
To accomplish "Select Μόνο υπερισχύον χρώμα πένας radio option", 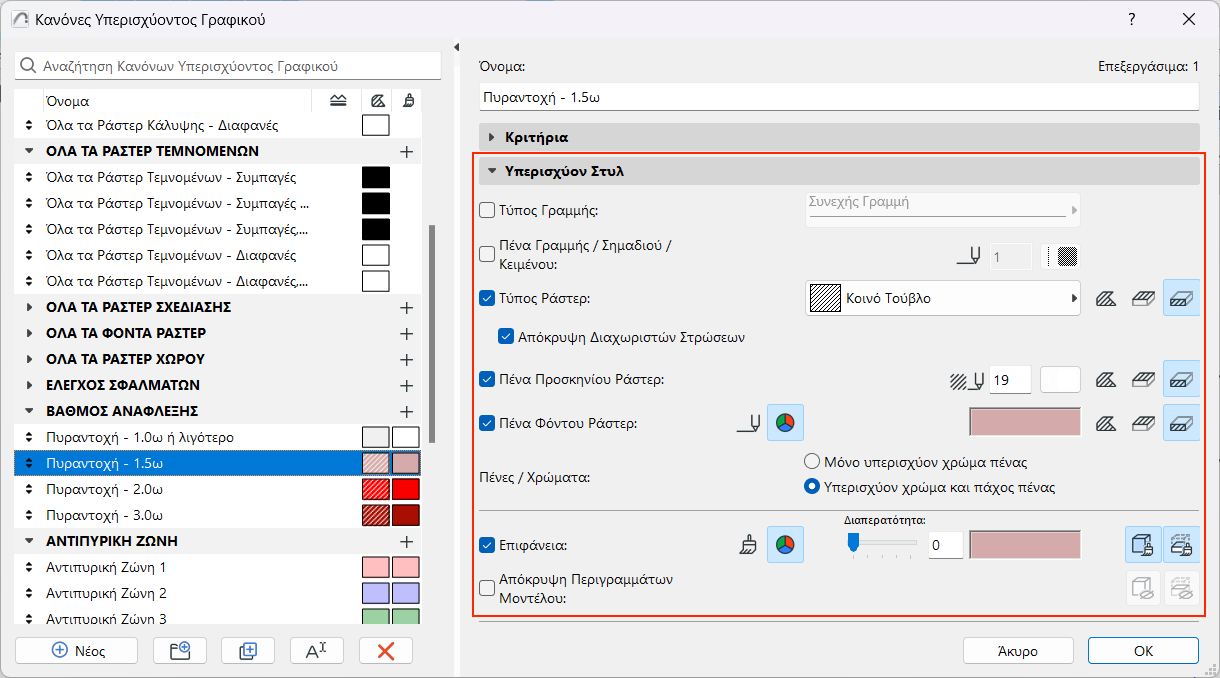I will [x=812, y=462].
